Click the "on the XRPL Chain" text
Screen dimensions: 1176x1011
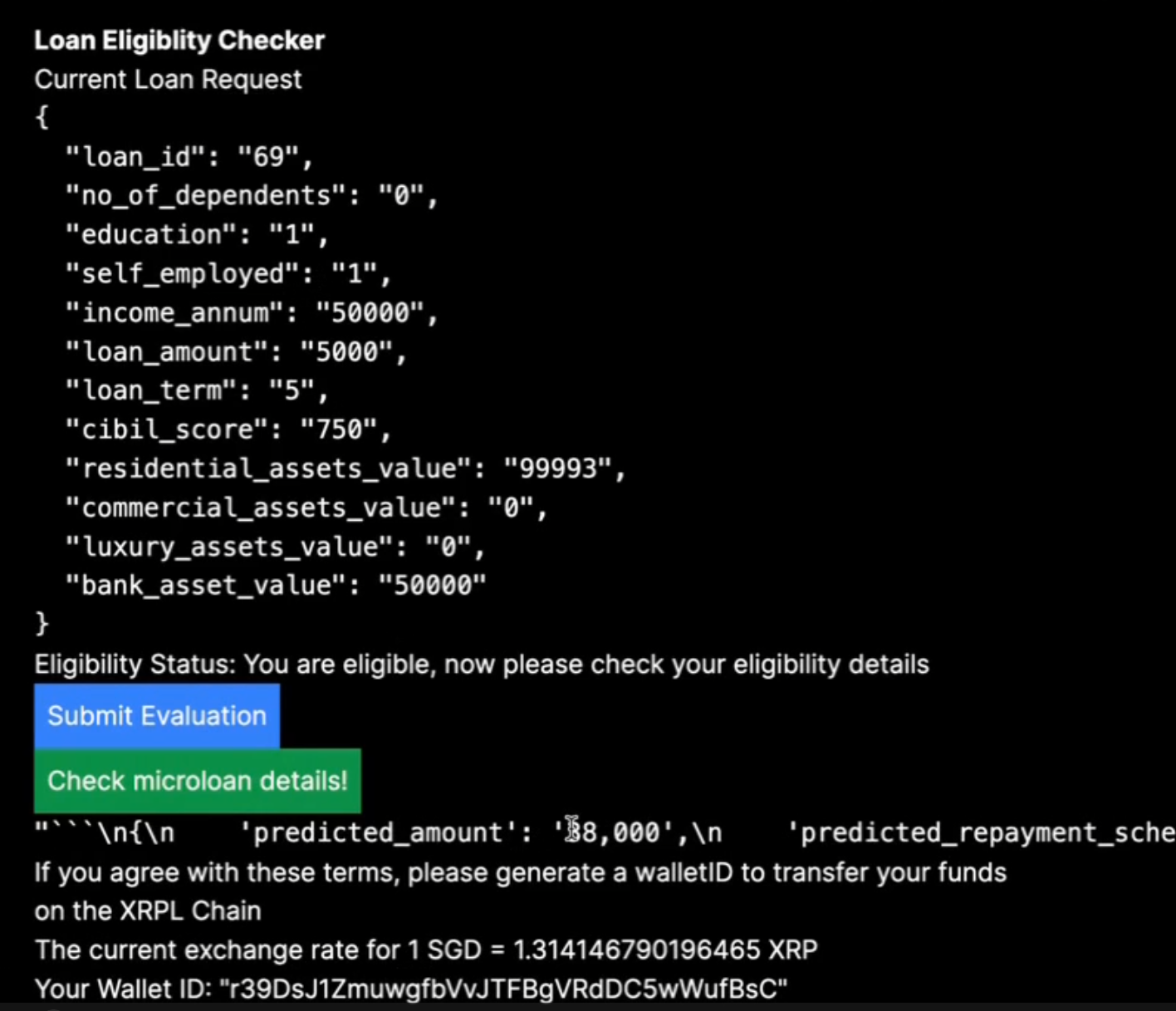click(148, 911)
